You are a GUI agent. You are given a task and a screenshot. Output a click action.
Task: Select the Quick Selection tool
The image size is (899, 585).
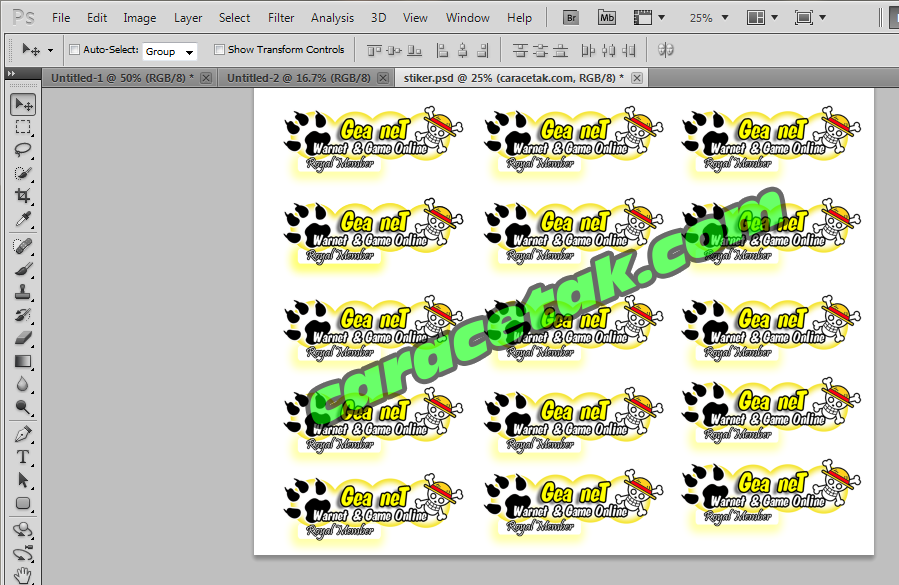23,173
